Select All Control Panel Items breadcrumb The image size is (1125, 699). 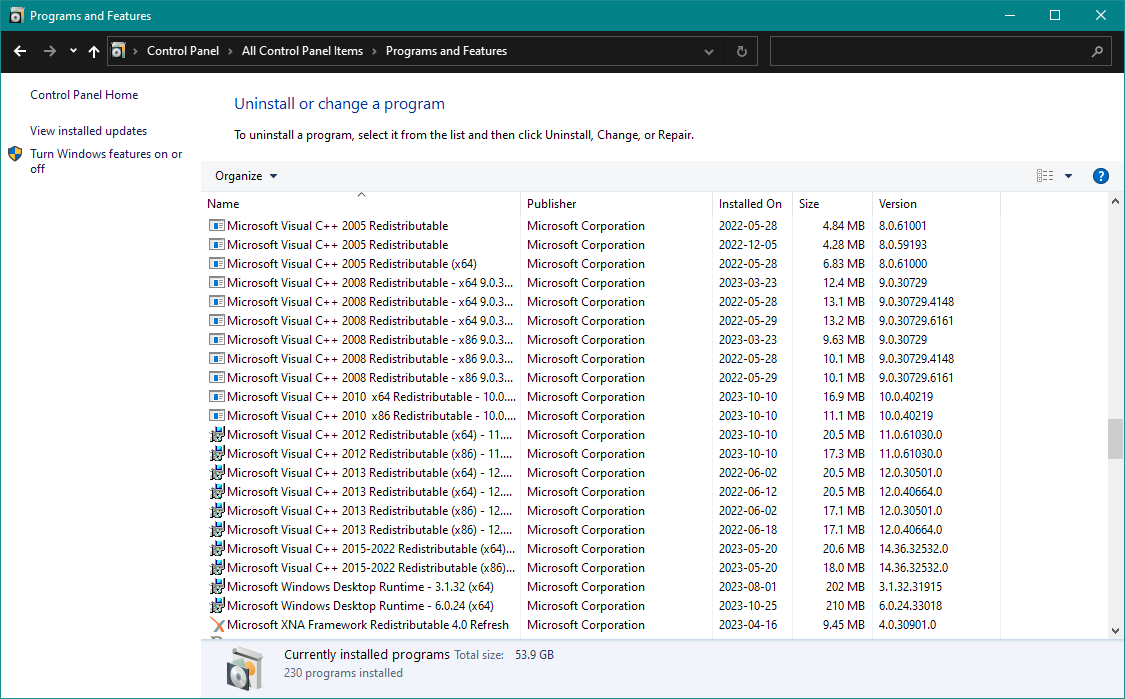pos(302,51)
